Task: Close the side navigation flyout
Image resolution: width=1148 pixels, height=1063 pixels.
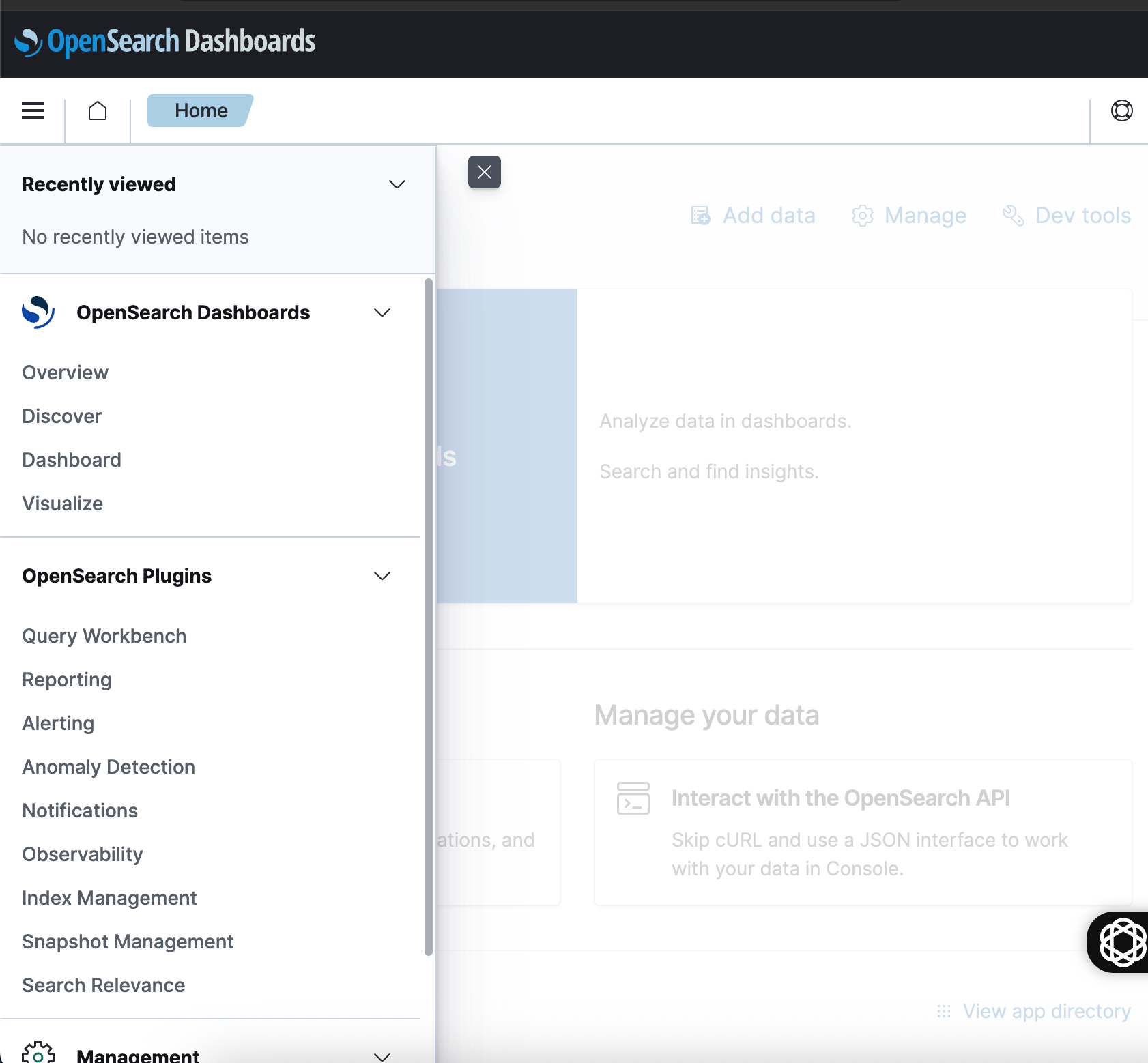Action: pos(485,172)
